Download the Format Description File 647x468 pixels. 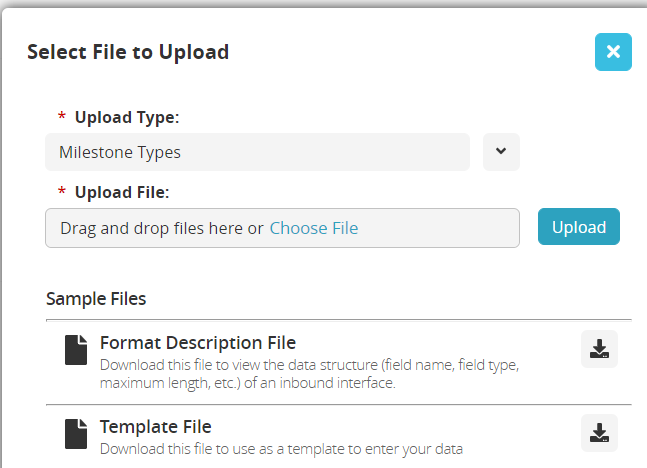599,348
